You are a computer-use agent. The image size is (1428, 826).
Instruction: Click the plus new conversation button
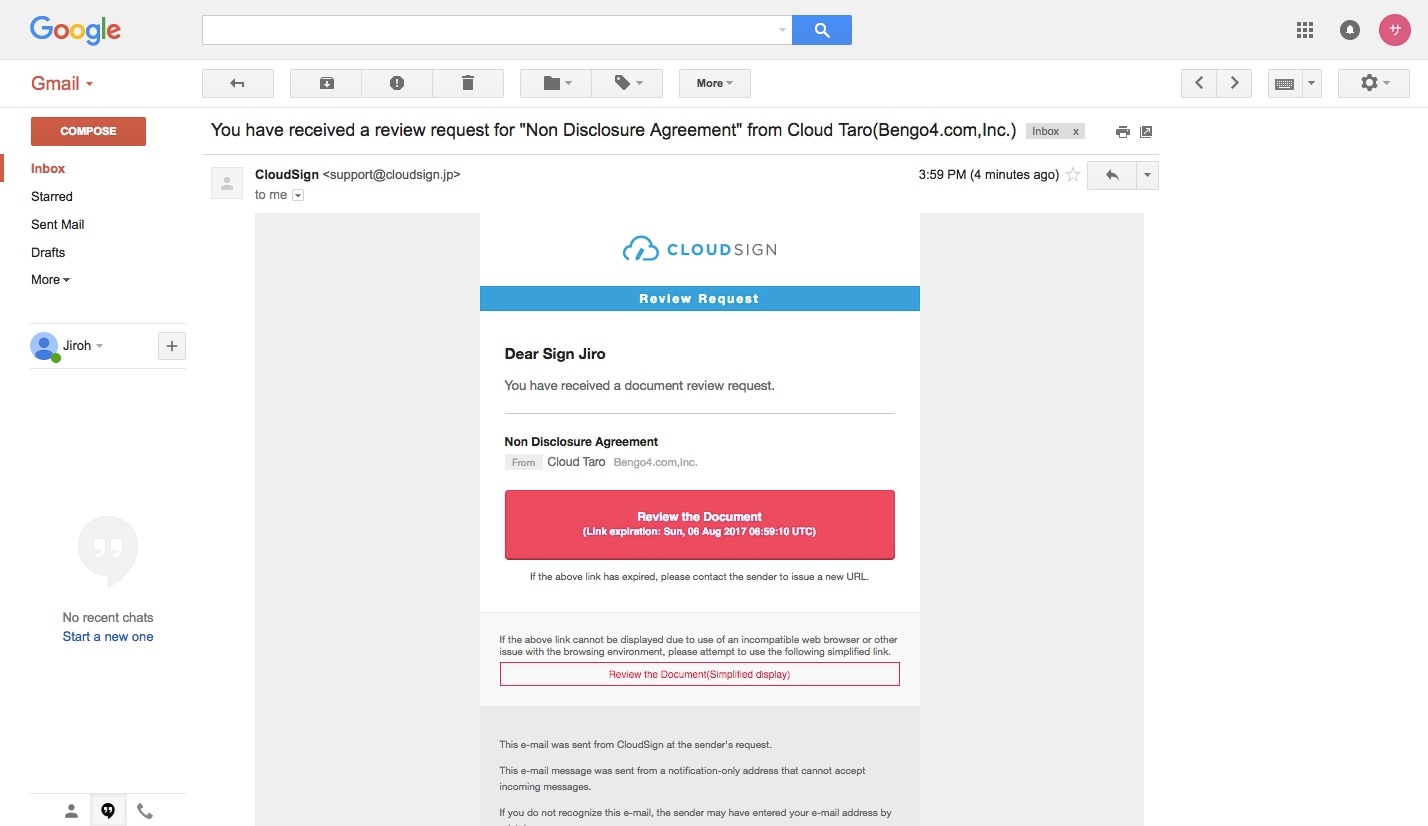coord(172,346)
